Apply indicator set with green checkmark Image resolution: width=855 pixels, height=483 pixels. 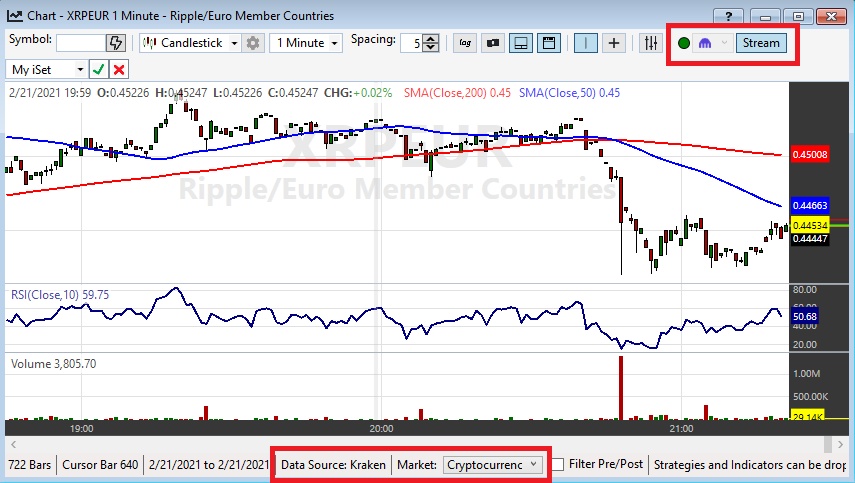tap(98, 69)
